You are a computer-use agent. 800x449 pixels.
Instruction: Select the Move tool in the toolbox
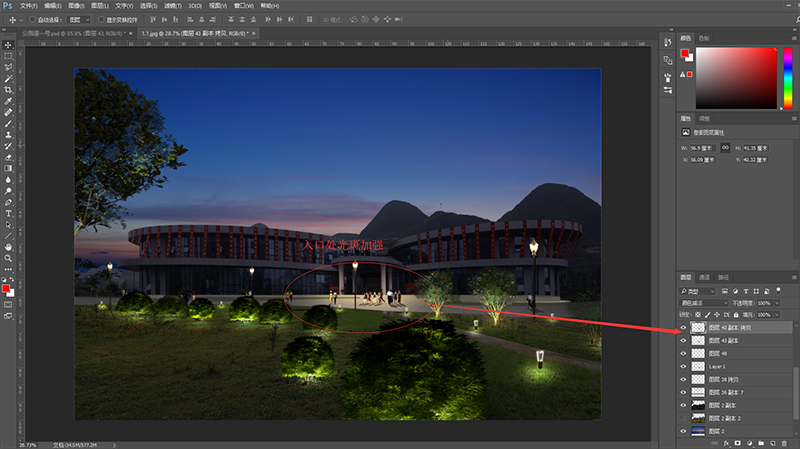click(8, 45)
